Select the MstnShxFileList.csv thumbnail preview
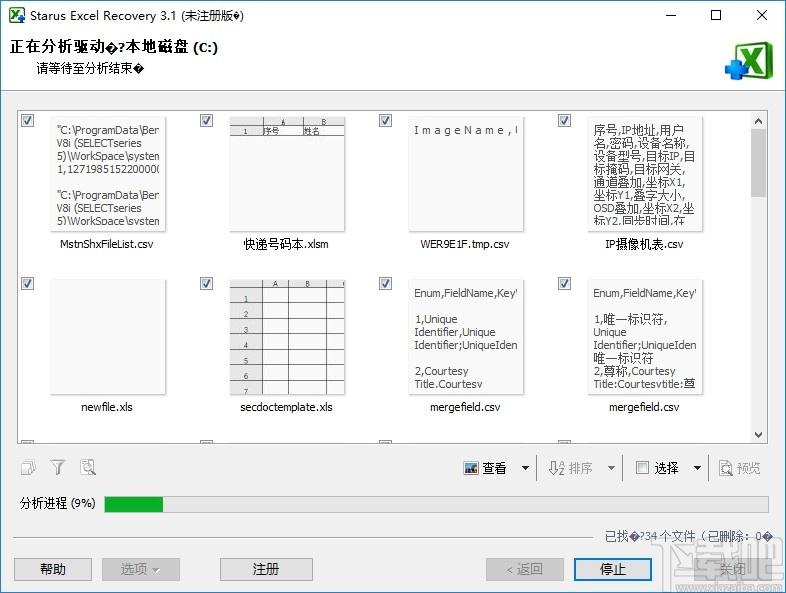The width and height of the screenshot is (786, 593). pos(108,174)
